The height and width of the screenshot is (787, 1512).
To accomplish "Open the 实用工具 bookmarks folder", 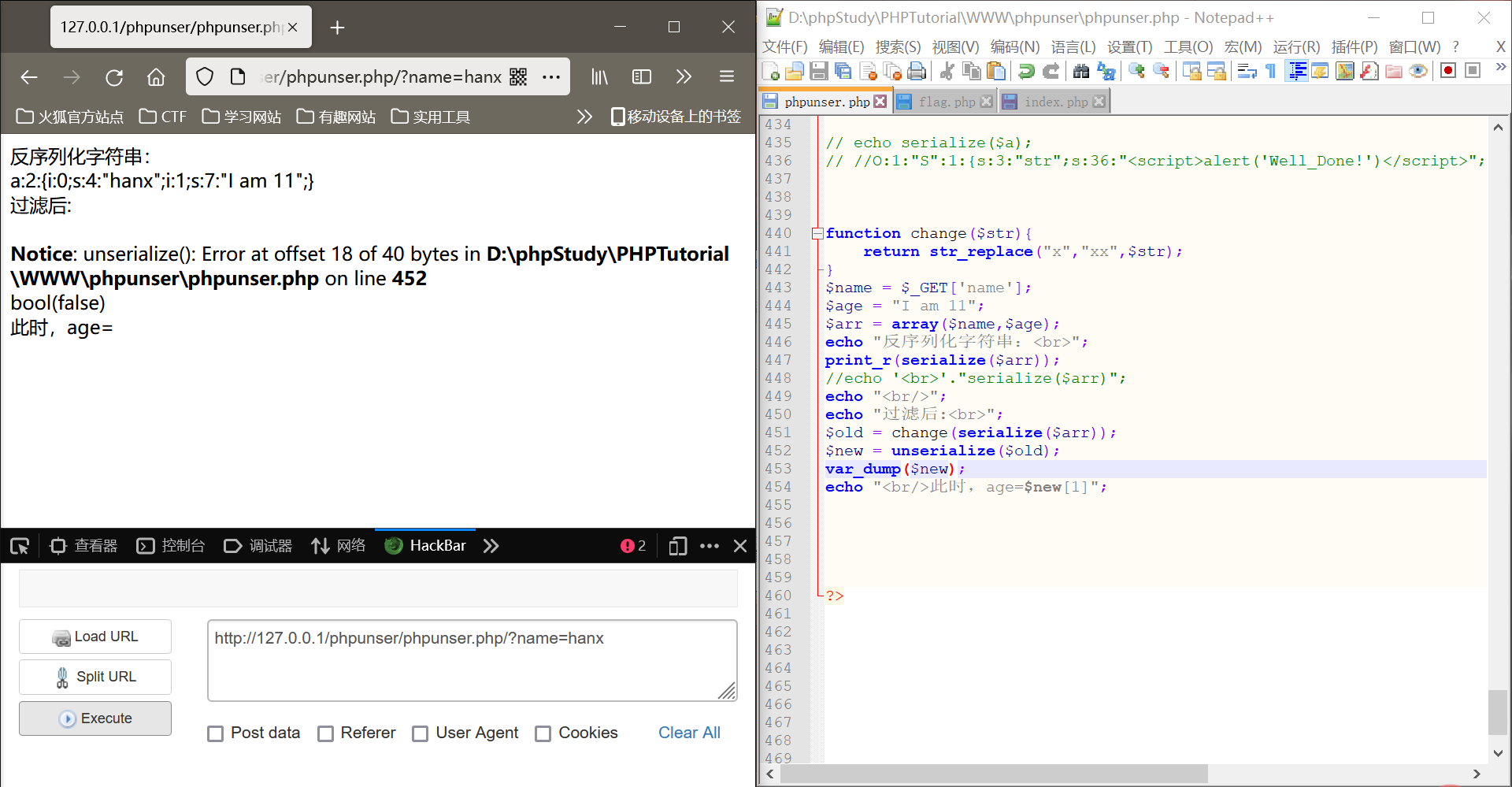I will (x=431, y=117).
